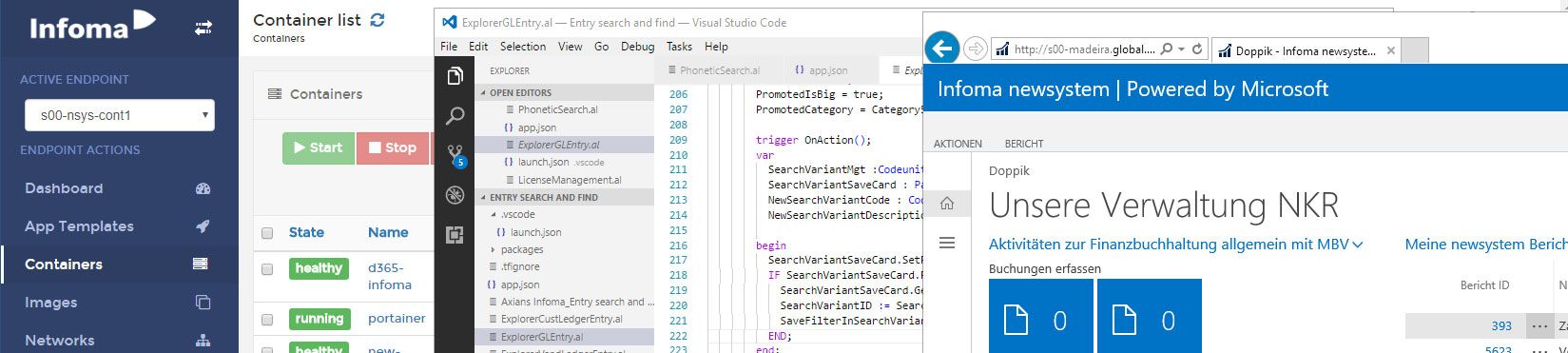This screenshot has height=353, width=1568.
Task: Open the Edit menu in VS Code
Action: click(478, 46)
